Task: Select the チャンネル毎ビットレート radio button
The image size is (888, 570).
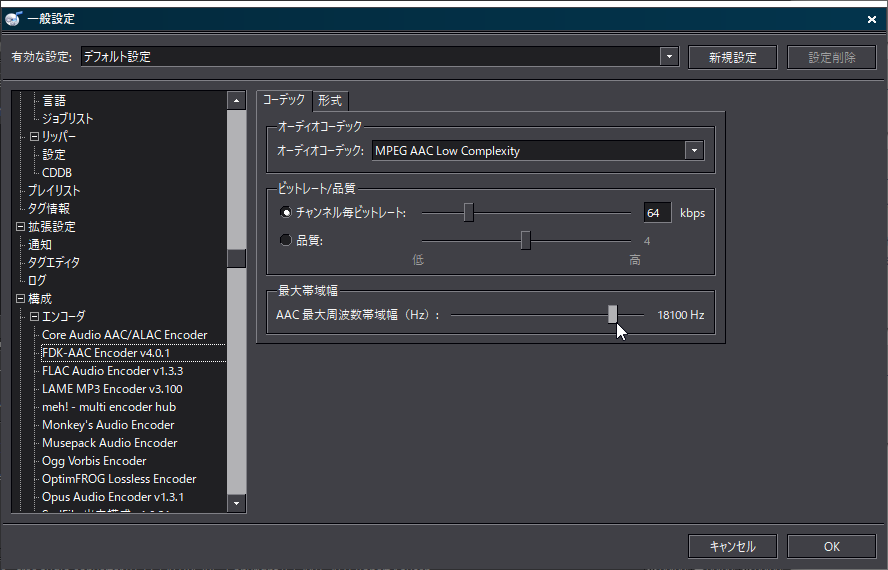Action: [286, 212]
